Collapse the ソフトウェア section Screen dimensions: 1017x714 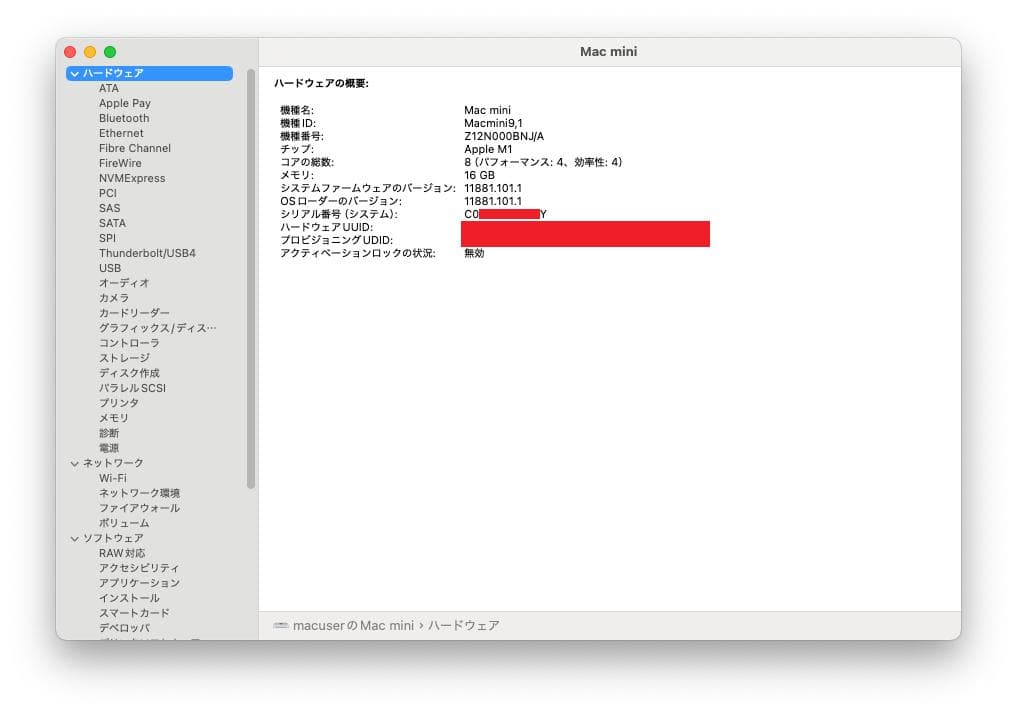point(75,537)
